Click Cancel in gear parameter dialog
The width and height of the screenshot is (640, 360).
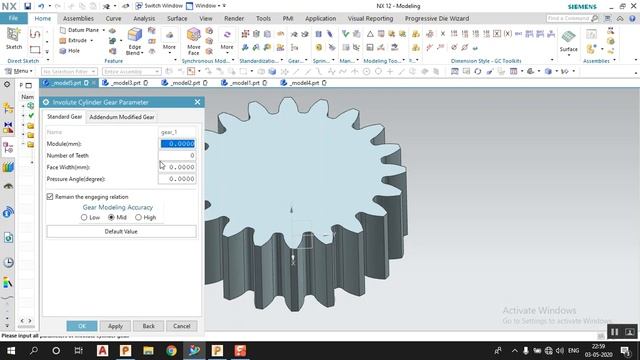pyautogui.click(x=182, y=326)
